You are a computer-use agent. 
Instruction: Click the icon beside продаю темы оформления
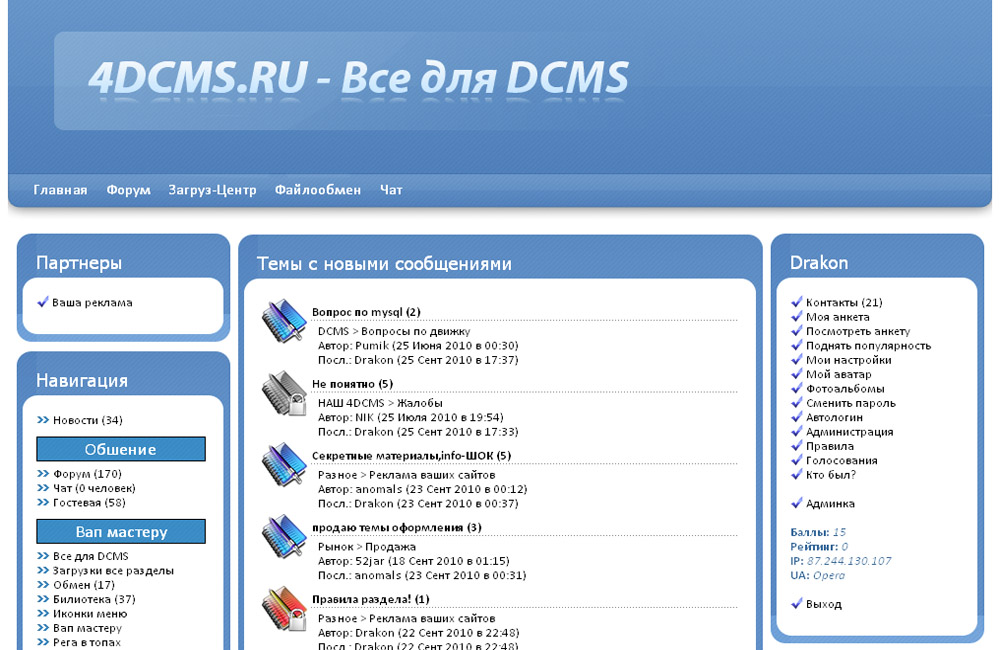coord(284,537)
